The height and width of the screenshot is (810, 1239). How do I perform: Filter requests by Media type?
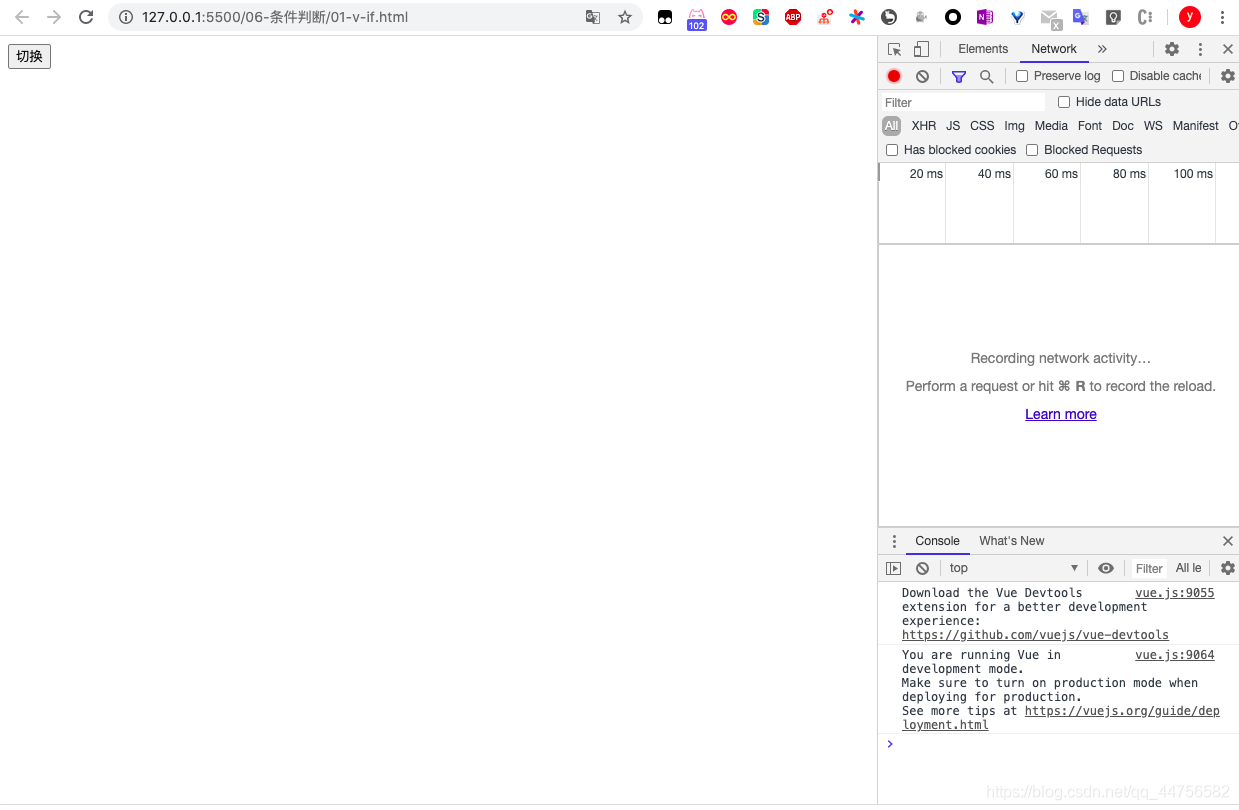[1051, 126]
